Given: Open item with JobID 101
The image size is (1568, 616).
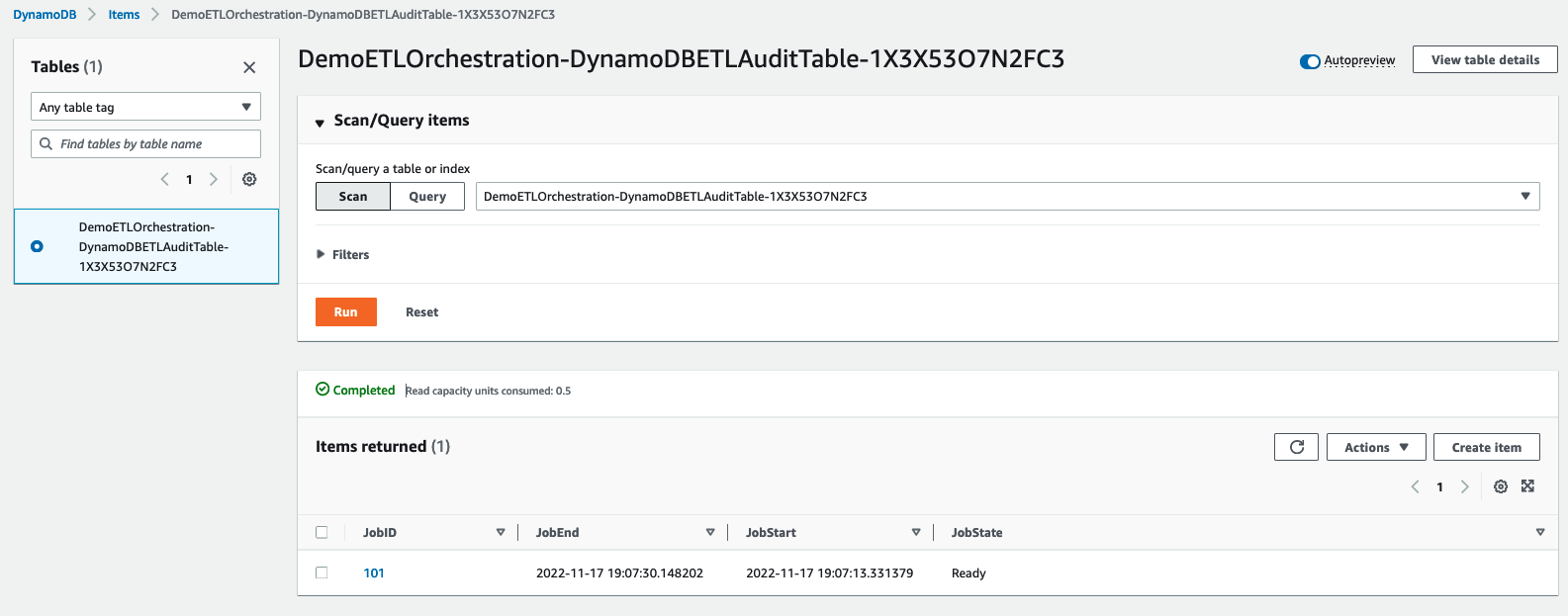Looking at the screenshot, I should [374, 572].
